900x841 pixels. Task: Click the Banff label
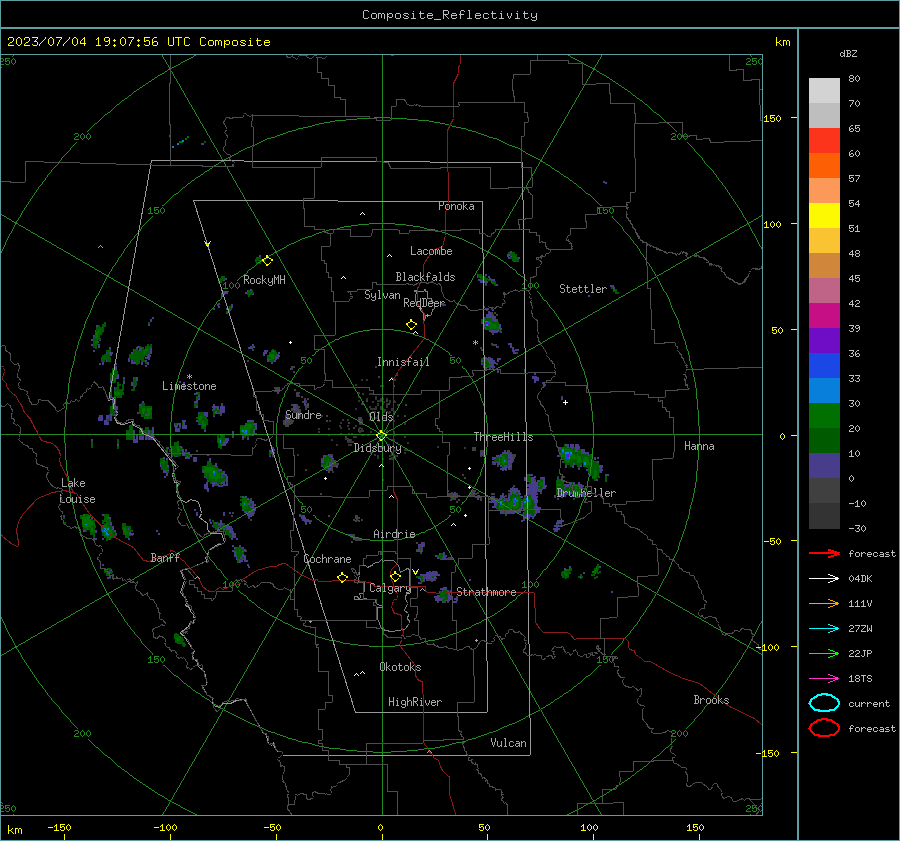165,557
